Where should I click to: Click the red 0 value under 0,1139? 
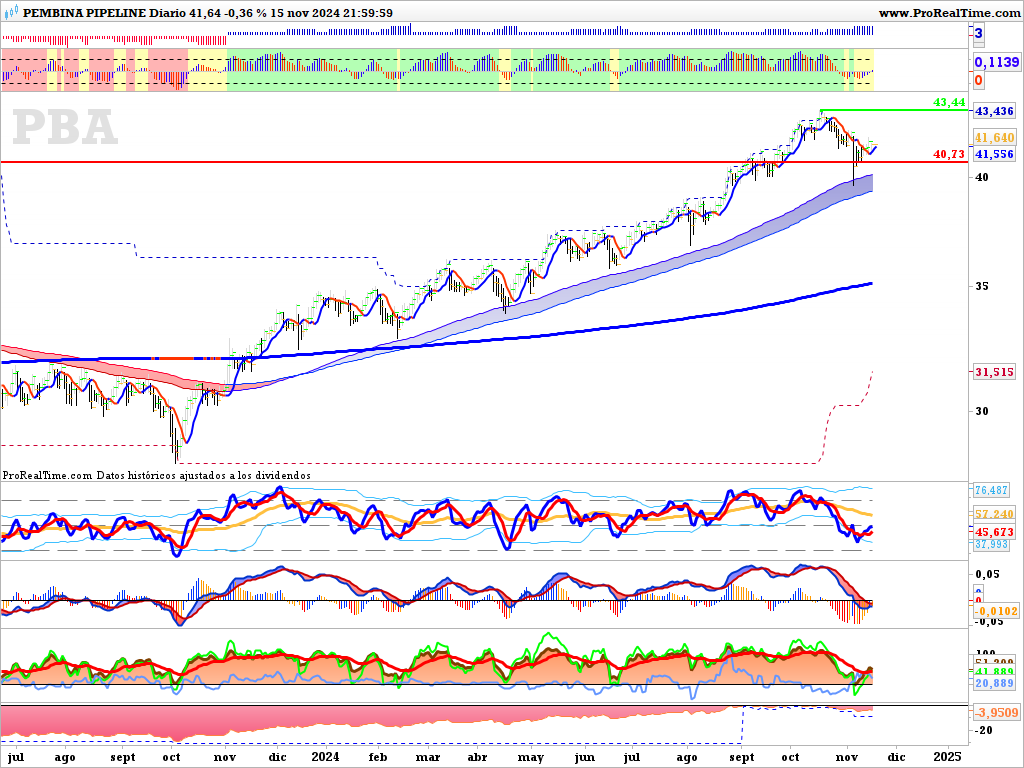click(x=978, y=81)
